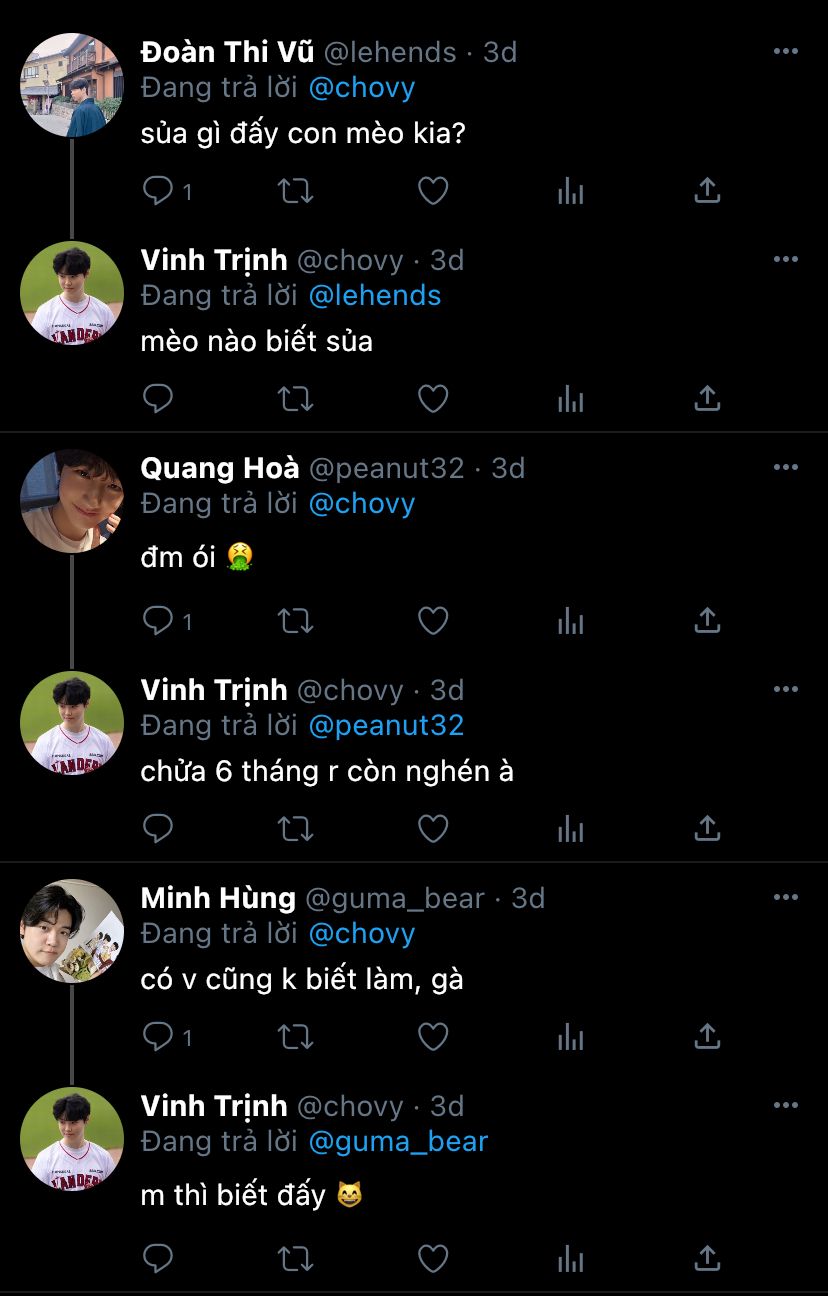This screenshot has width=828, height=1296.
Task: View analytics for "mèo nào biết sủa" tweet
Action: (x=570, y=399)
